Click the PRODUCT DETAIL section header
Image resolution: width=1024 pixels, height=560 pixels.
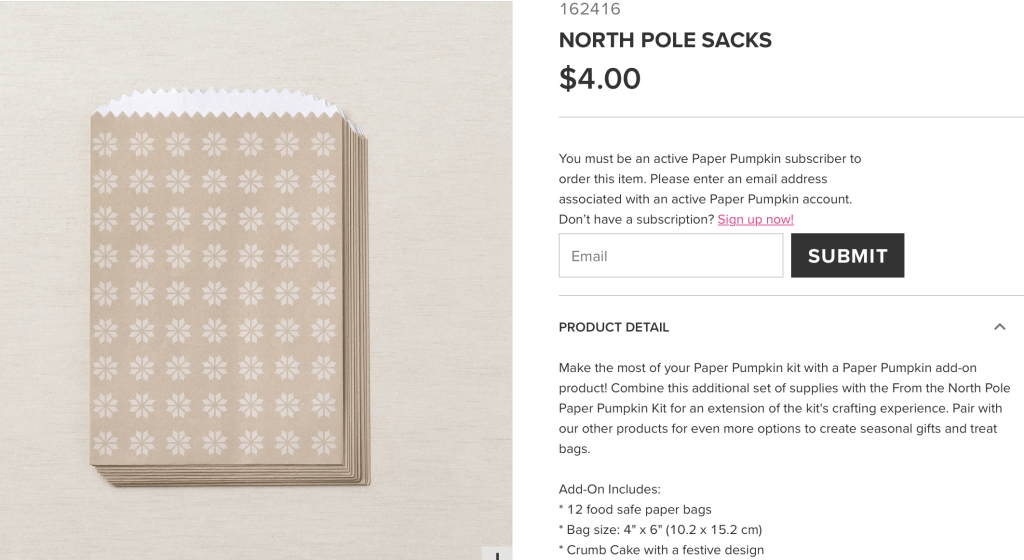click(614, 327)
